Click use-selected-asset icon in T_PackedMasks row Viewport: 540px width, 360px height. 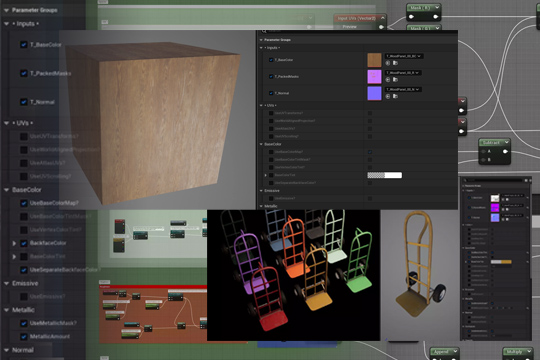(x=388, y=80)
